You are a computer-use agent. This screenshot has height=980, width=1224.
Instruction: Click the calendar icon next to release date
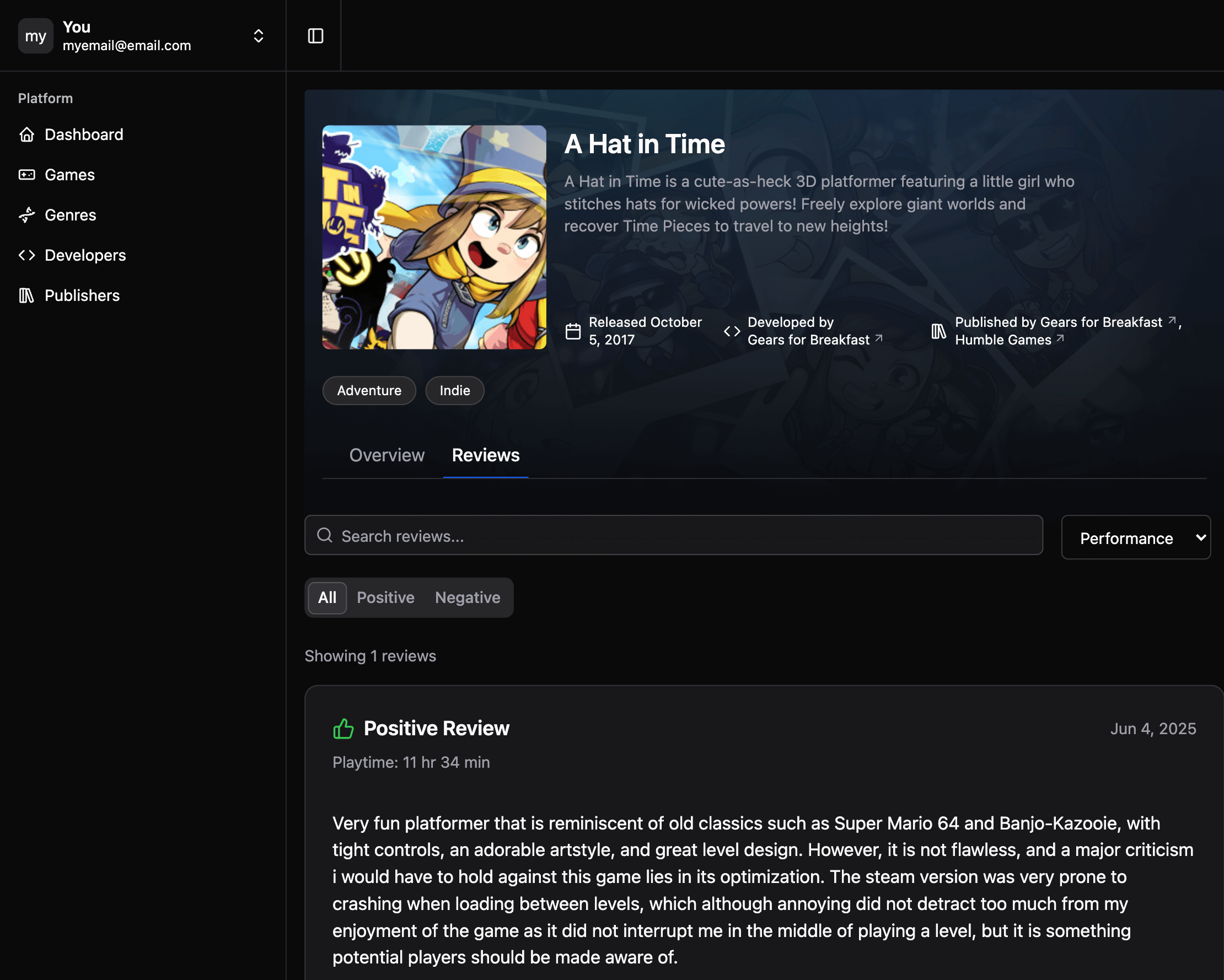pos(573,330)
